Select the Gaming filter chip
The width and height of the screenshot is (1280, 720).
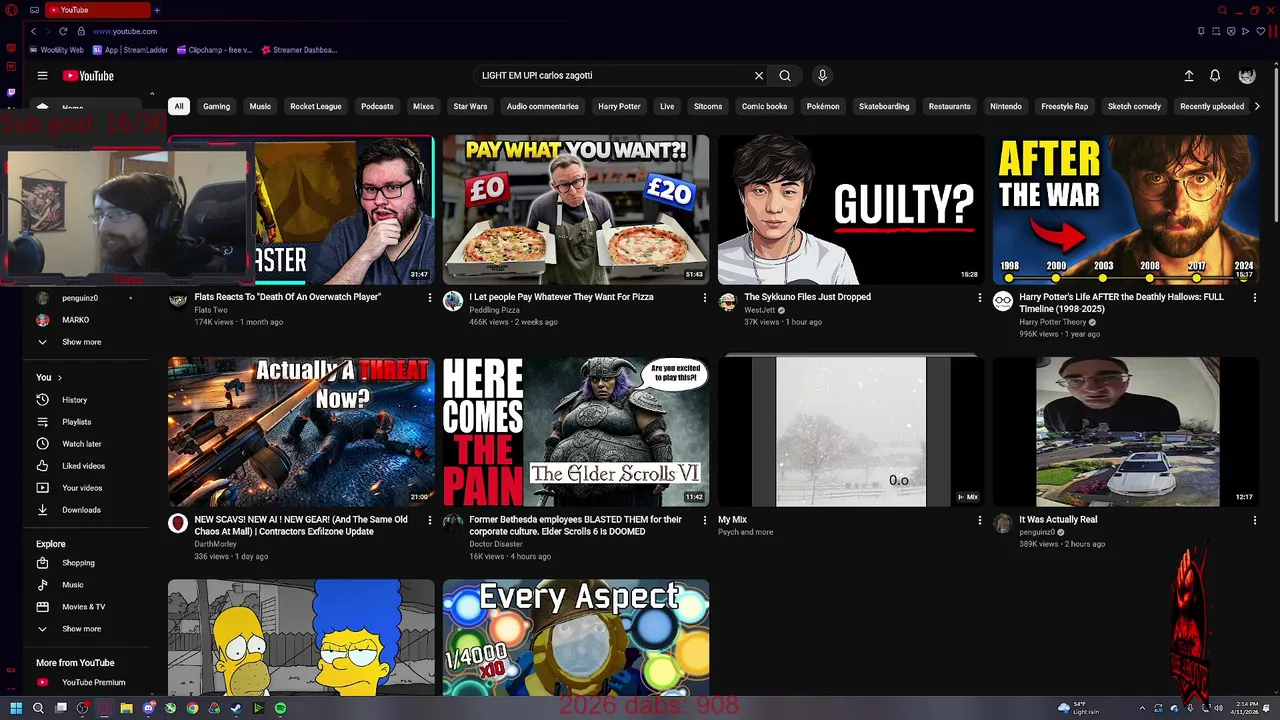coord(216,106)
